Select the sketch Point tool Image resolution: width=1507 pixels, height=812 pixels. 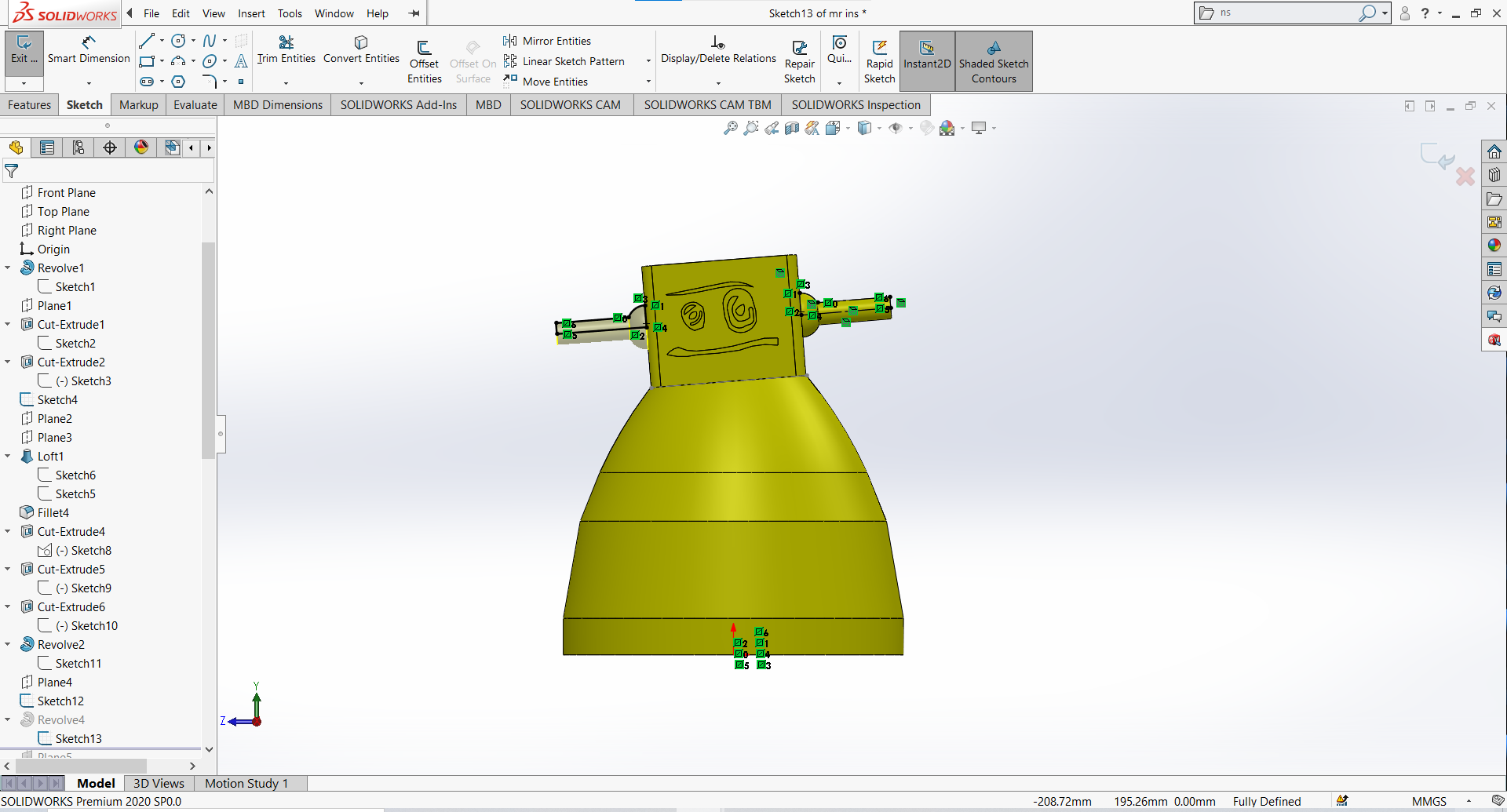(241, 82)
